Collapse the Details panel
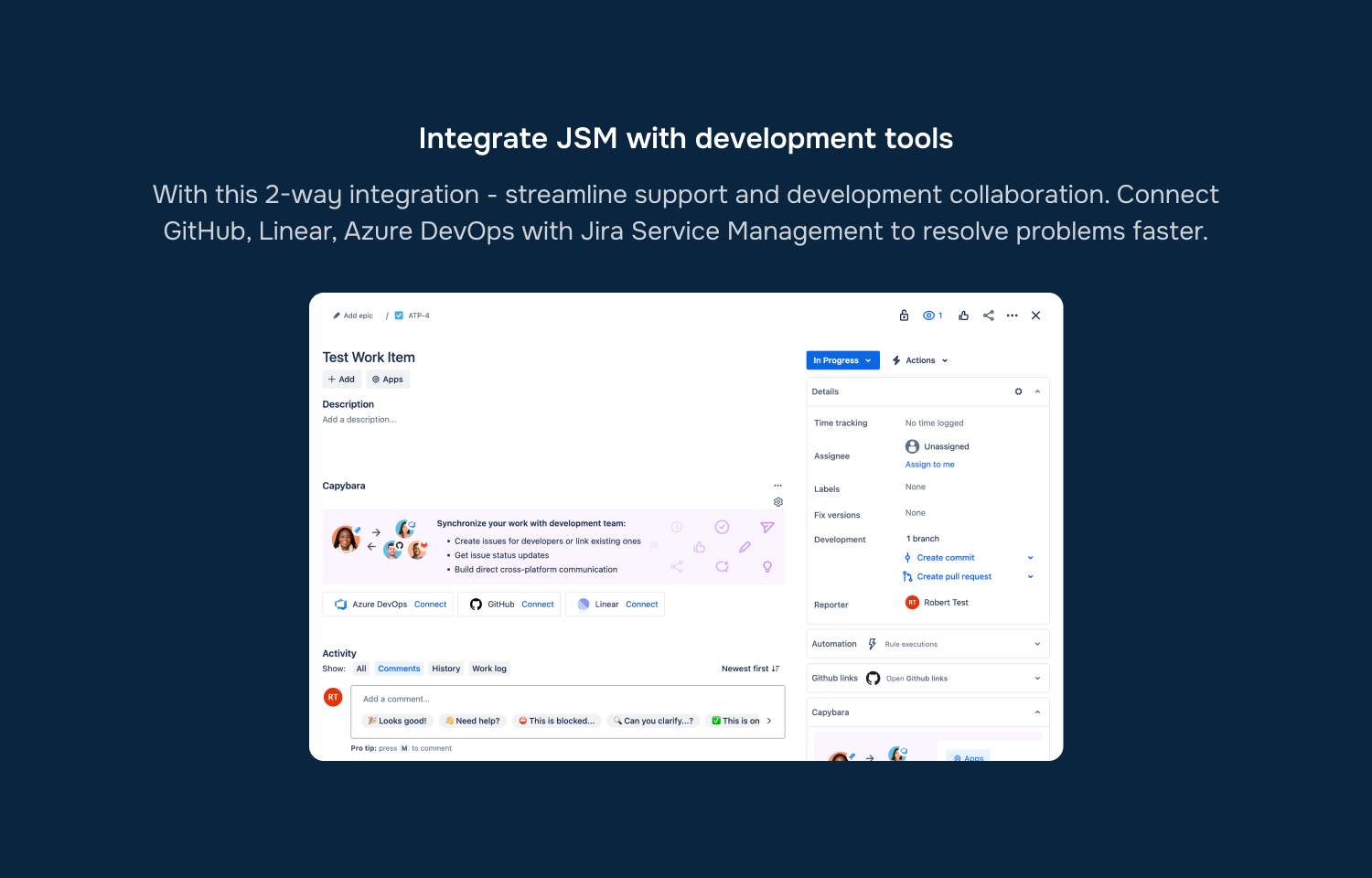Screen dimensions: 1372x878 (x=1036, y=391)
